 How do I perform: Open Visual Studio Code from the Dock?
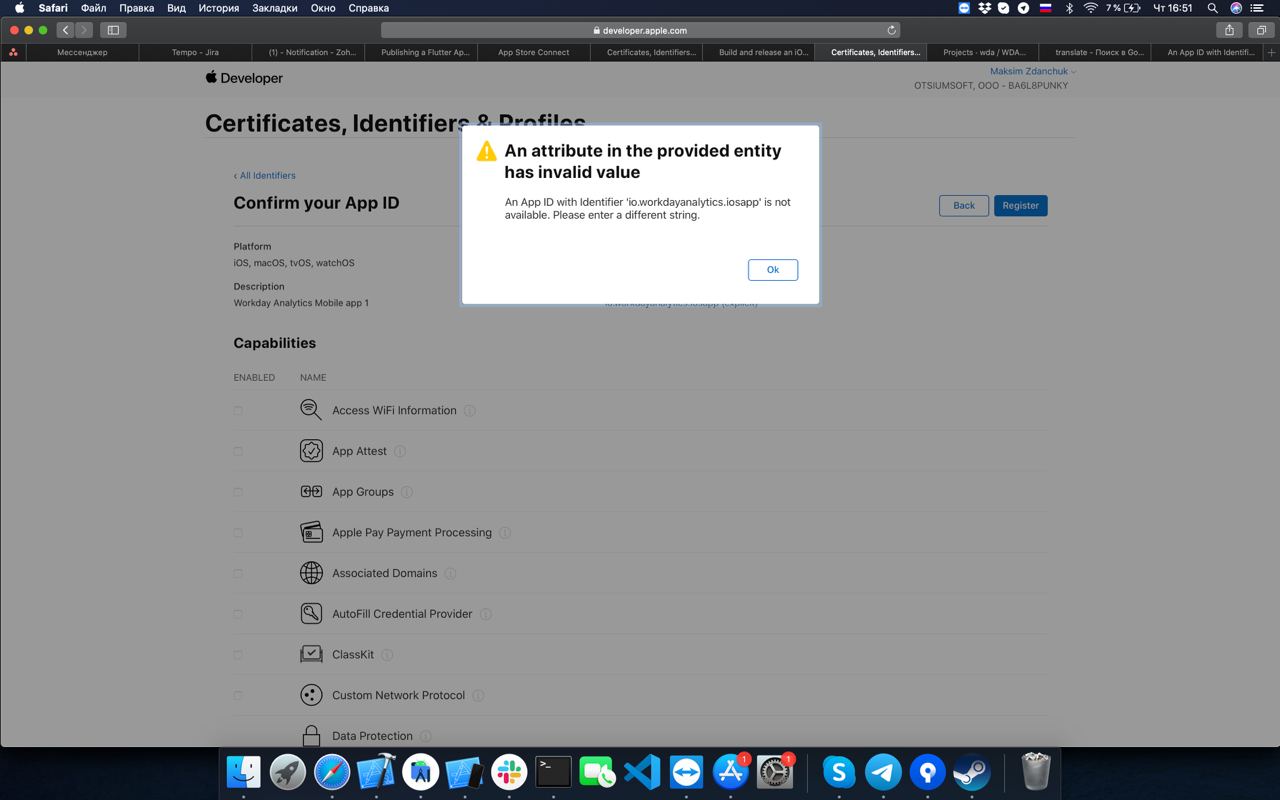tap(642, 772)
